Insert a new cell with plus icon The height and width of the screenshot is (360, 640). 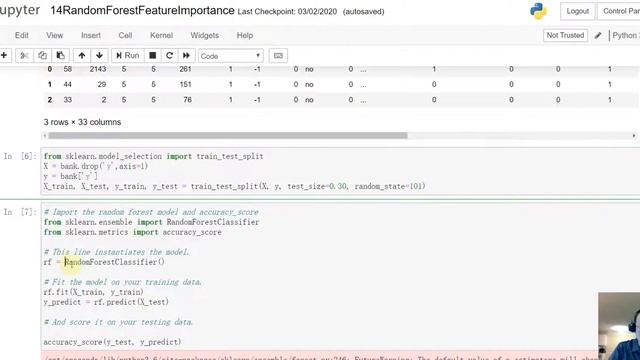(4, 56)
